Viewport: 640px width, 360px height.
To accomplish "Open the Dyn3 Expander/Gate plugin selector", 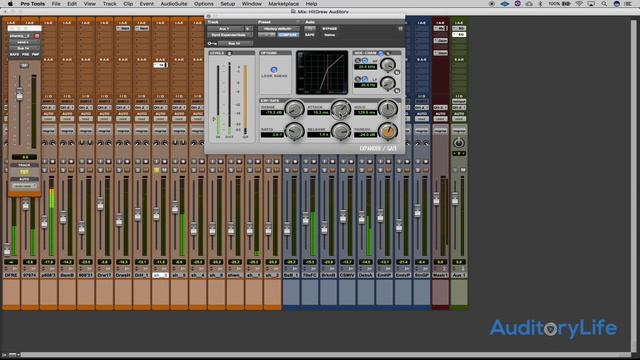I will coord(230,35).
